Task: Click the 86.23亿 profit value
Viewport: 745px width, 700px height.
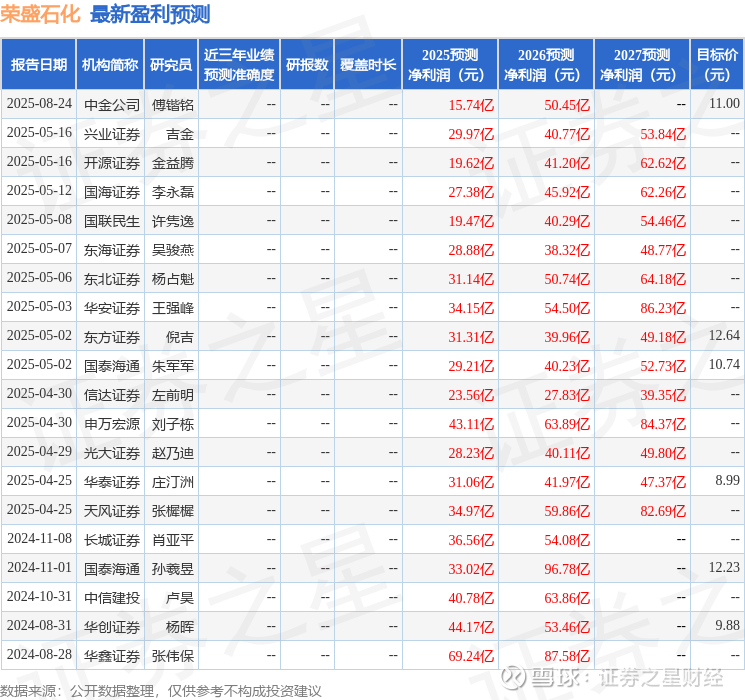Action: [x=663, y=308]
